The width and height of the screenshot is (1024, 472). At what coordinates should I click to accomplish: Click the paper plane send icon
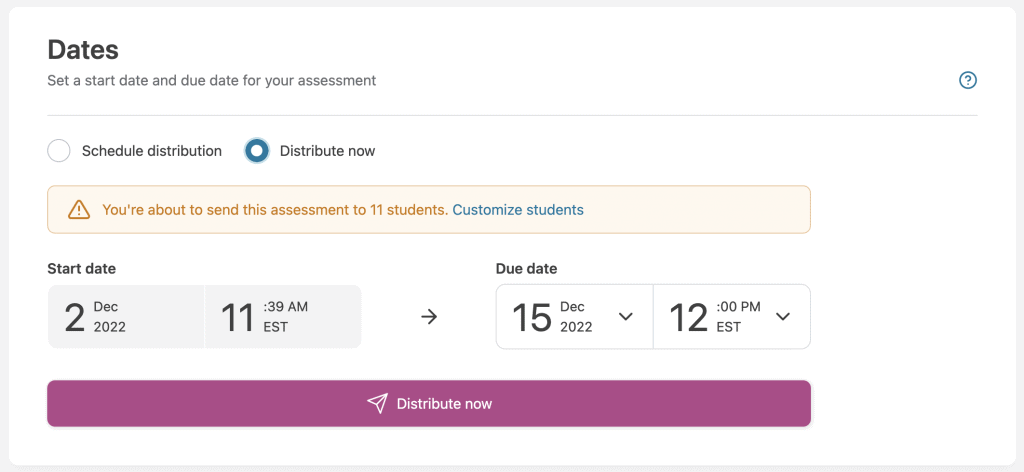point(377,403)
